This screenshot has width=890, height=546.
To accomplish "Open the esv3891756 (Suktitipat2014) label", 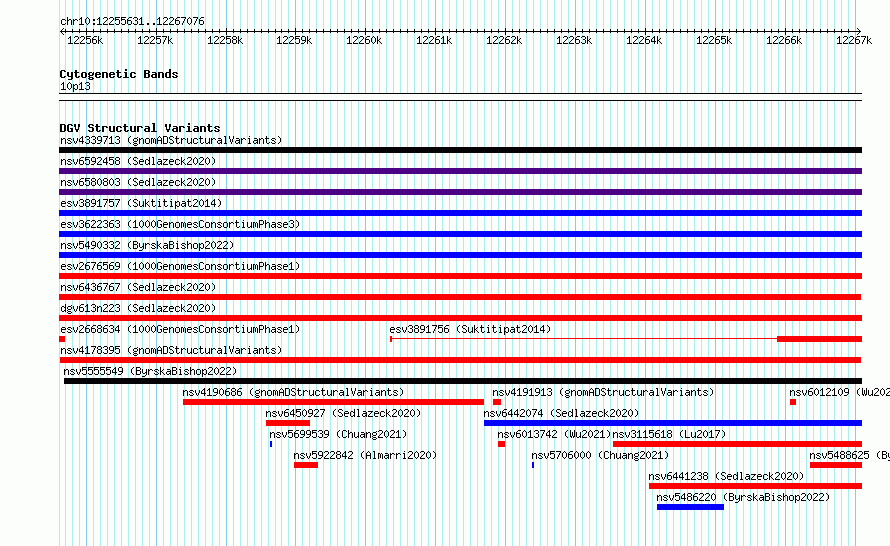I will point(470,329).
